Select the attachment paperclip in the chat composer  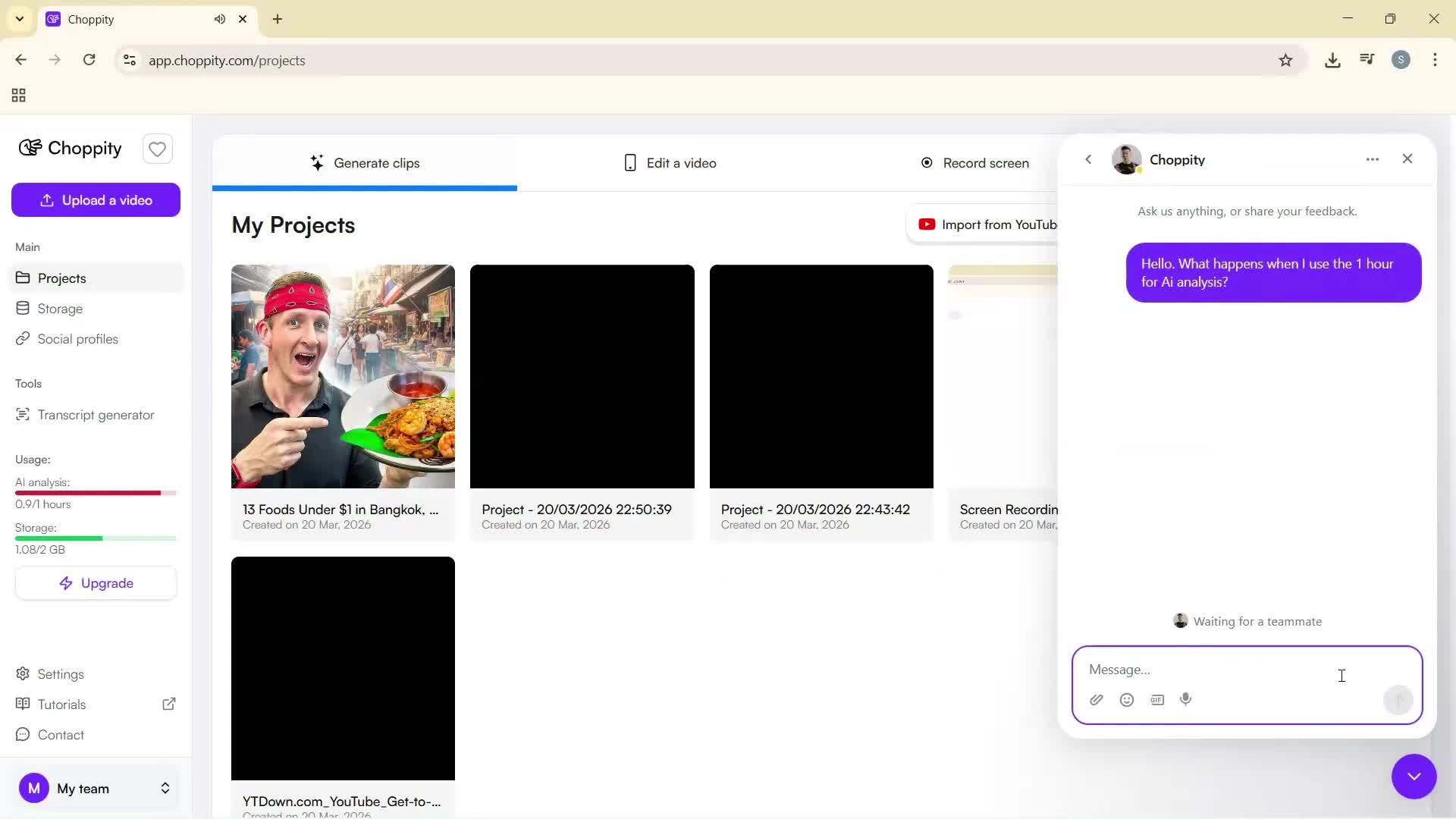click(x=1096, y=699)
